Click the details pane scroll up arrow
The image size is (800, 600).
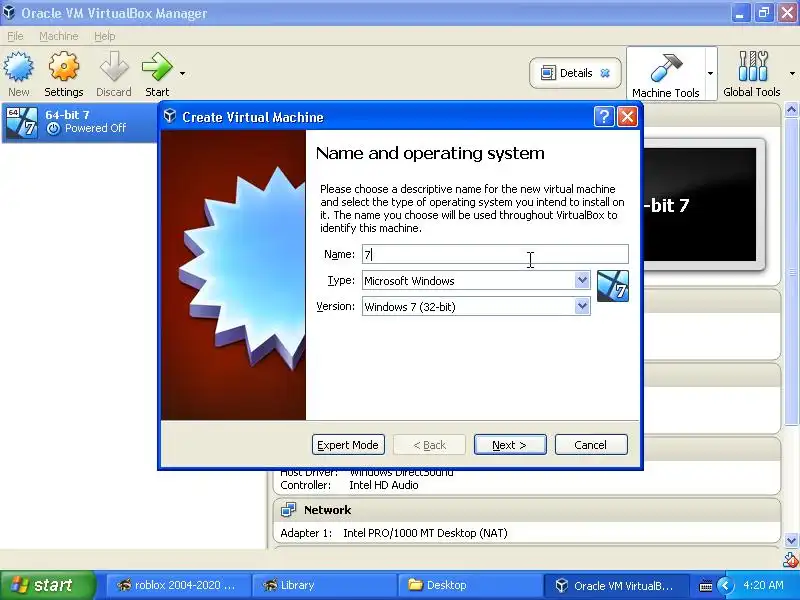point(791,109)
